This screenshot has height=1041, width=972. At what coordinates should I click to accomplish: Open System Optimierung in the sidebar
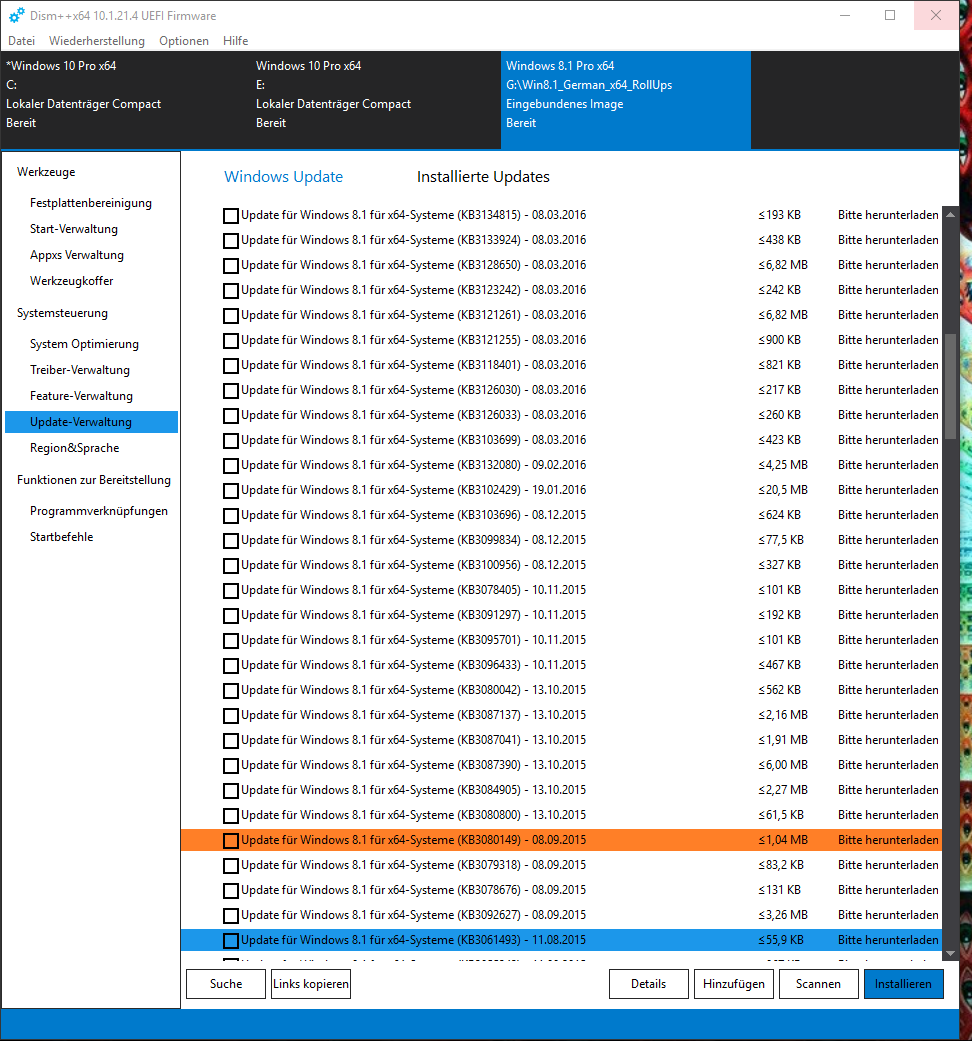84,344
